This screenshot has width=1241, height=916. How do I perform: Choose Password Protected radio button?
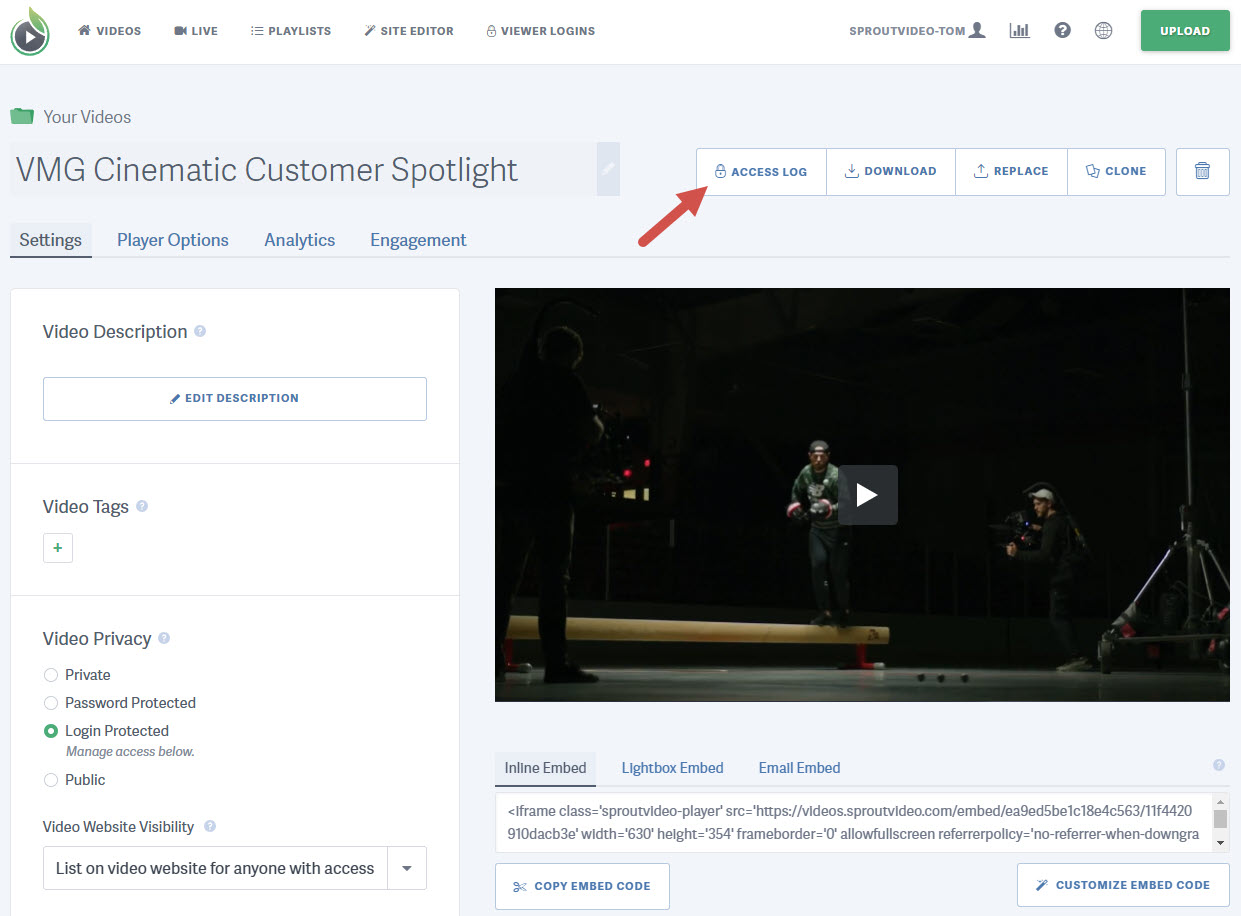click(x=51, y=703)
